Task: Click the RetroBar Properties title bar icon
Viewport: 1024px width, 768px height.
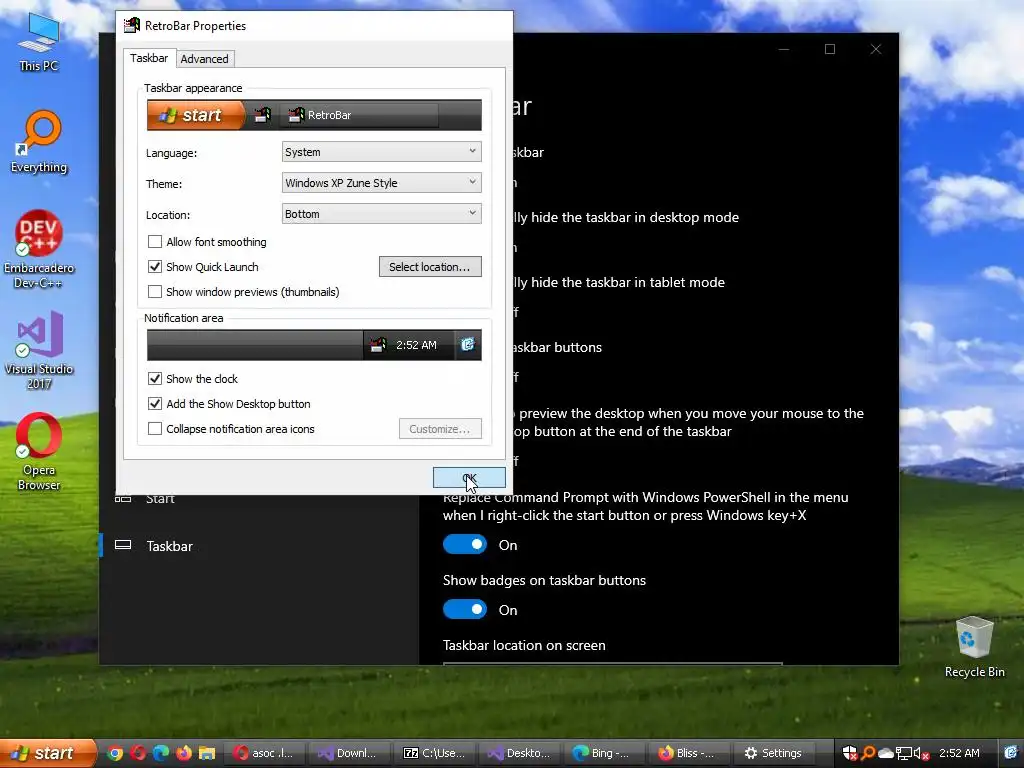Action: [132, 25]
